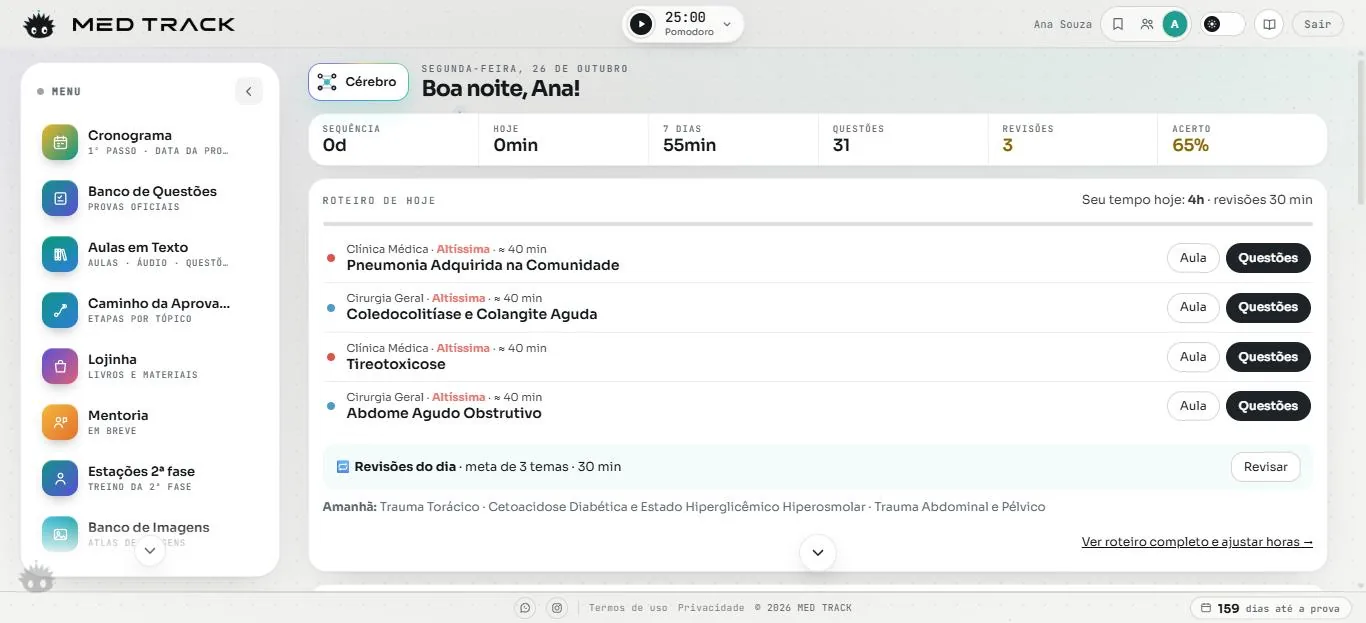Open the user avatar A
Image resolution: width=1366 pixels, height=623 pixels.
click(x=1175, y=24)
